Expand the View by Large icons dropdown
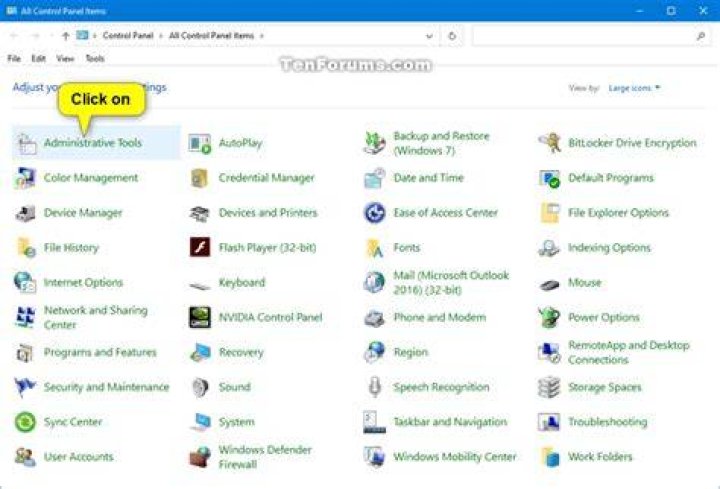 pyautogui.click(x=634, y=88)
